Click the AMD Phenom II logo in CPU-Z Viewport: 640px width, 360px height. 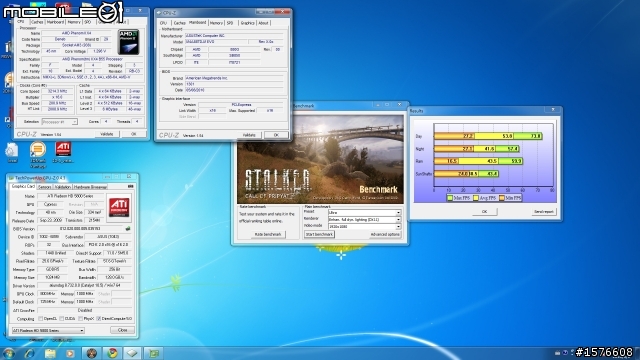click(128, 42)
